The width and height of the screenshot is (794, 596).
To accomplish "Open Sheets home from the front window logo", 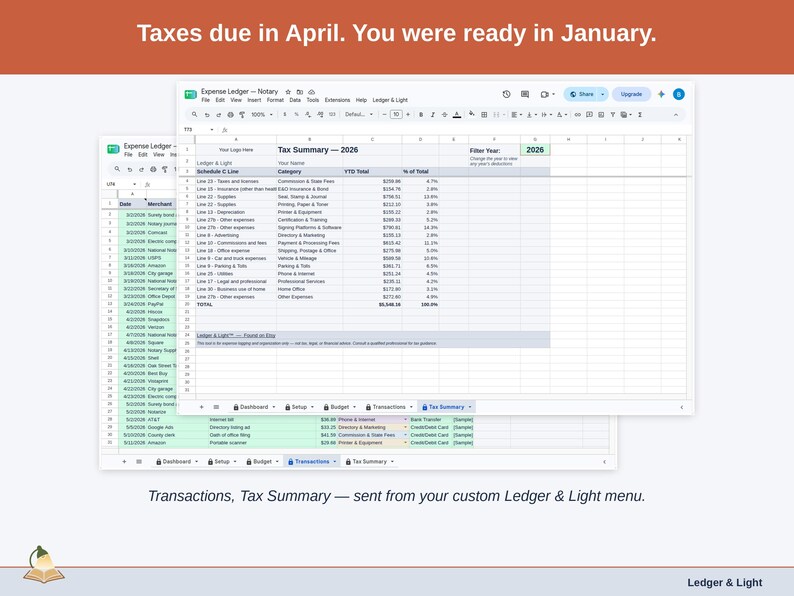I will click(x=190, y=95).
